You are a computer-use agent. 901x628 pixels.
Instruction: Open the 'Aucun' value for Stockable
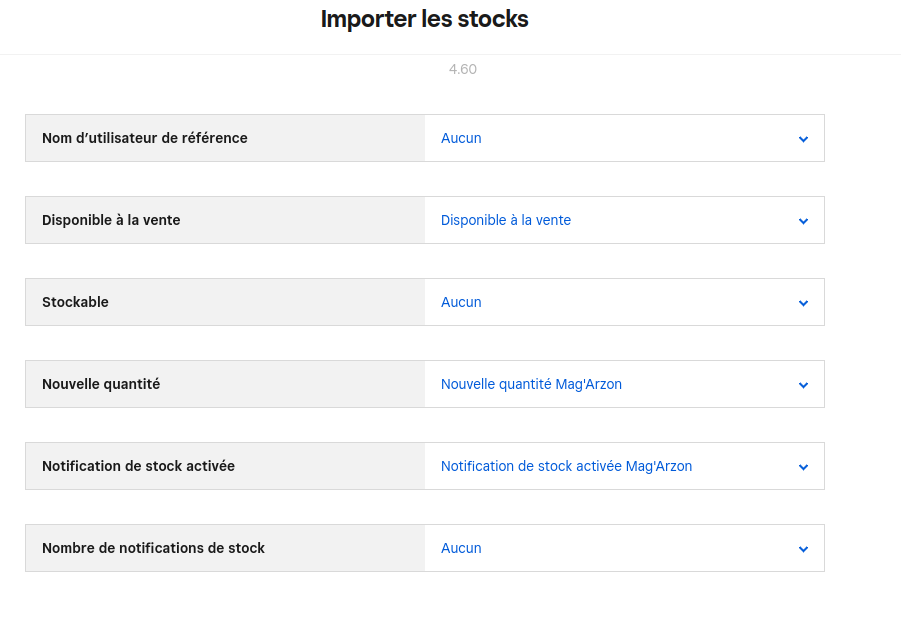tap(461, 302)
